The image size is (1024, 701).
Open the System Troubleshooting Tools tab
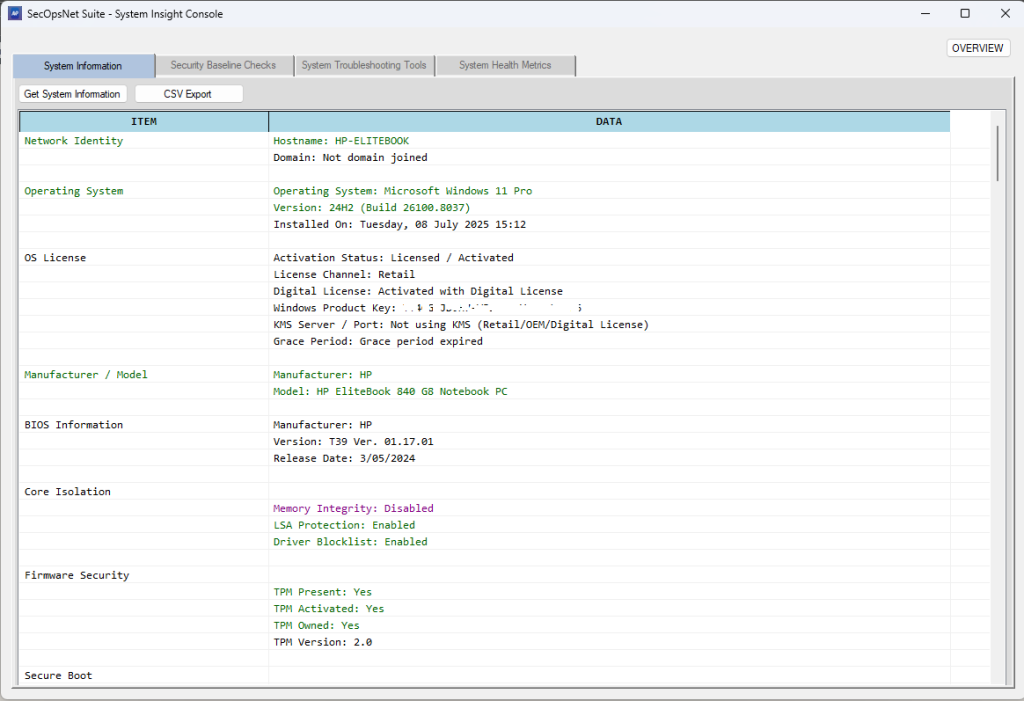[364, 66]
